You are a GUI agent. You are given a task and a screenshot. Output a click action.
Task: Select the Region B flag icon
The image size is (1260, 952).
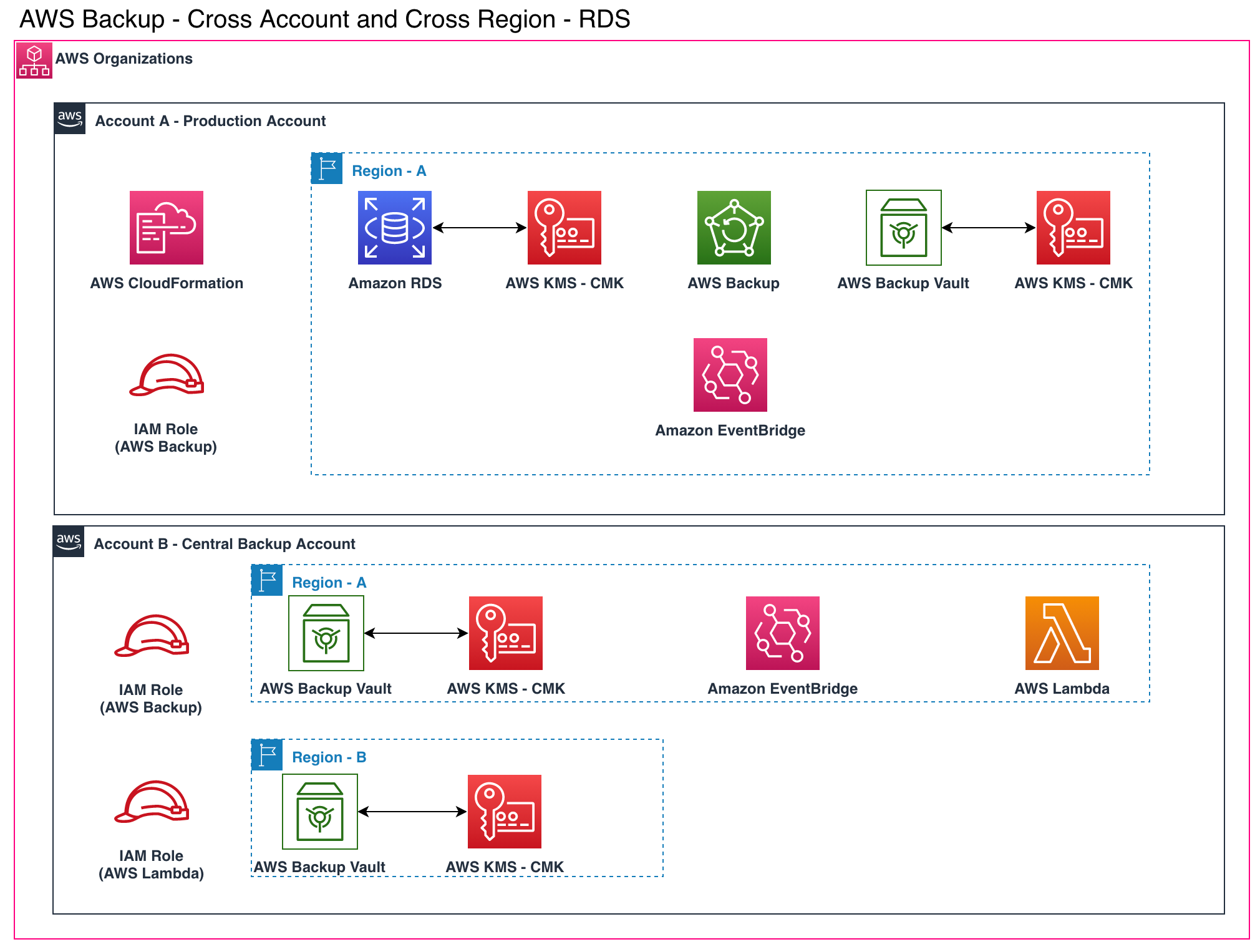point(267,755)
